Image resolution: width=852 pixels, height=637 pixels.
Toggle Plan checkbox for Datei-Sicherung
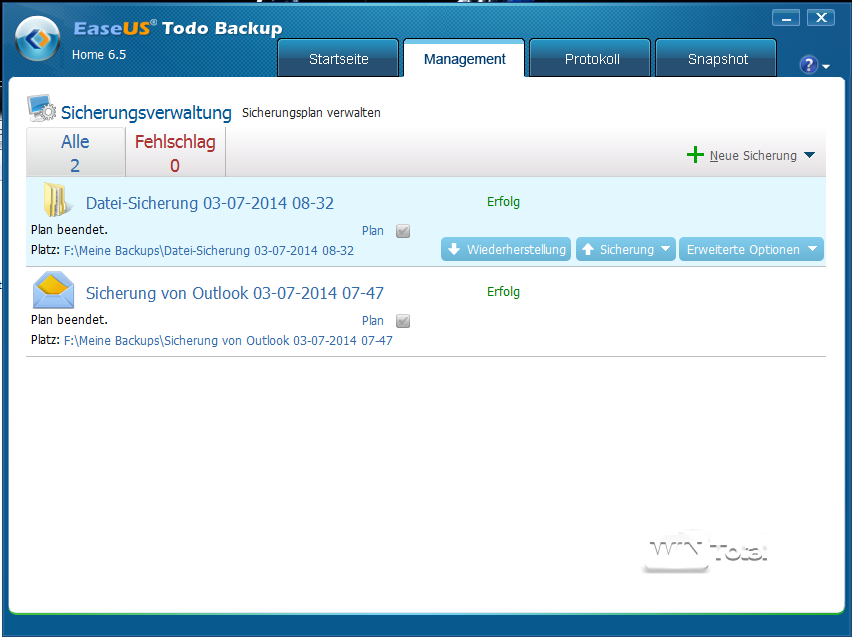click(403, 231)
